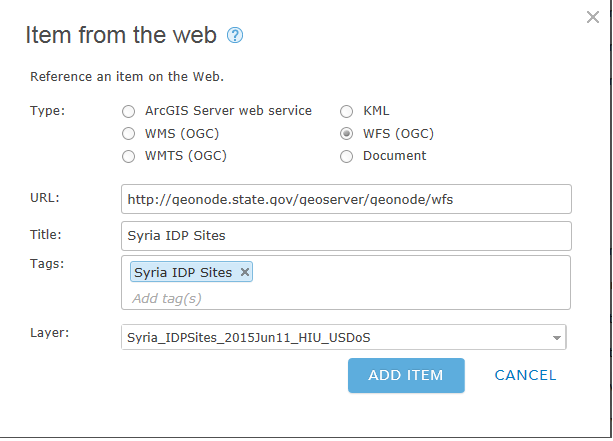Choose the KML type option
The image size is (613, 441).
coord(346,111)
